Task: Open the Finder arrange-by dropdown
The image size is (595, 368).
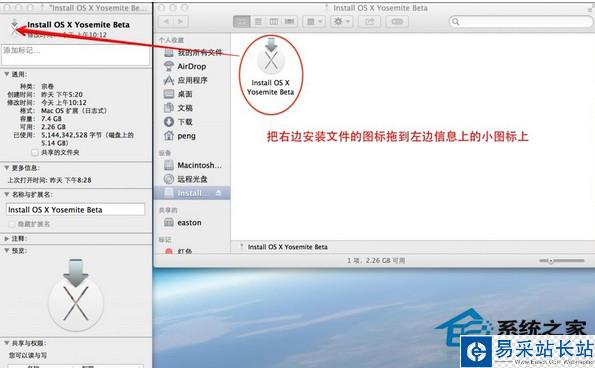Action: [314, 21]
